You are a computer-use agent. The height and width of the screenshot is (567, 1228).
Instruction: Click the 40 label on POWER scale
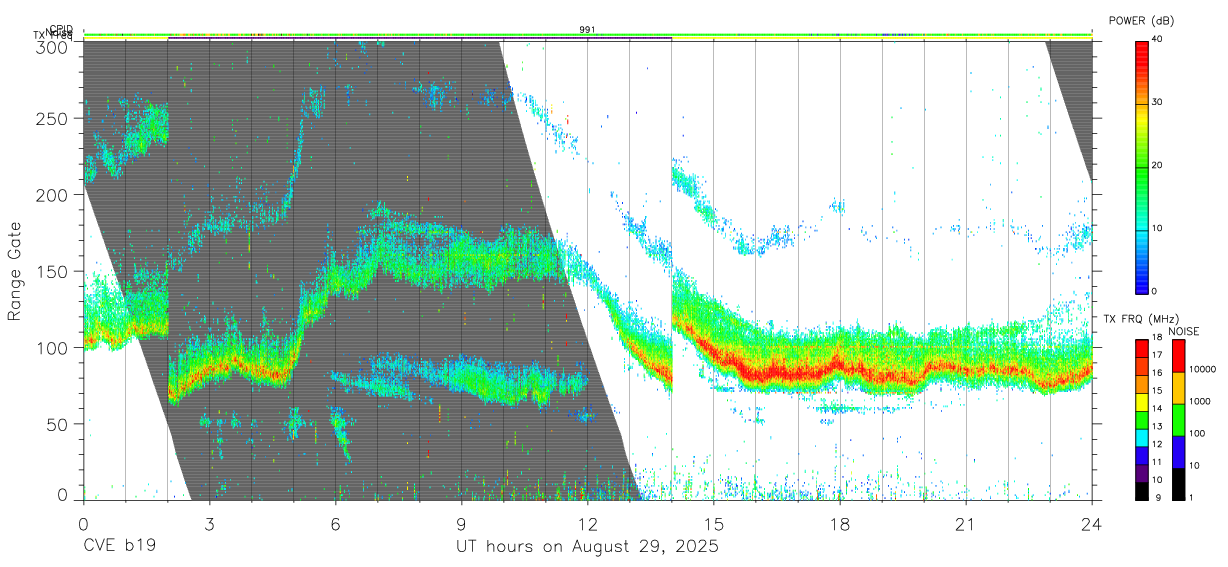point(1158,40)
